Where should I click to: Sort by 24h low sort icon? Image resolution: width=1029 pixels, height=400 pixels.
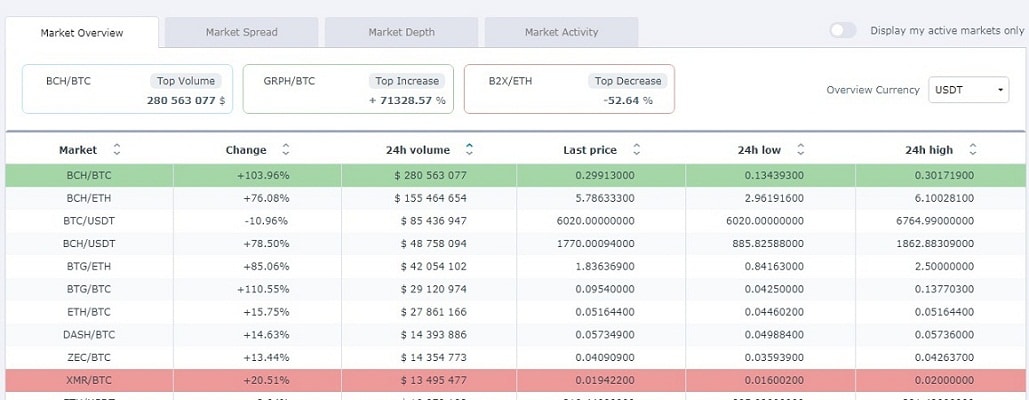(x=799, y=150)
